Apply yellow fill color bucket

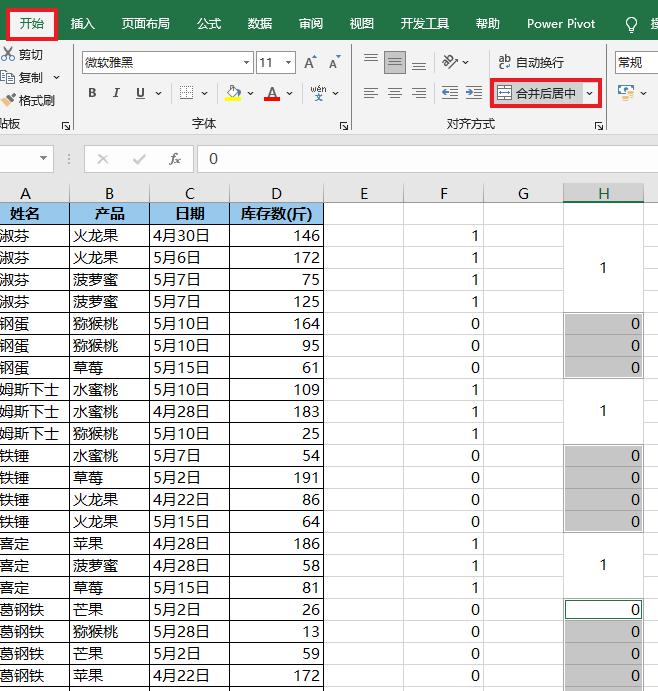233,93
